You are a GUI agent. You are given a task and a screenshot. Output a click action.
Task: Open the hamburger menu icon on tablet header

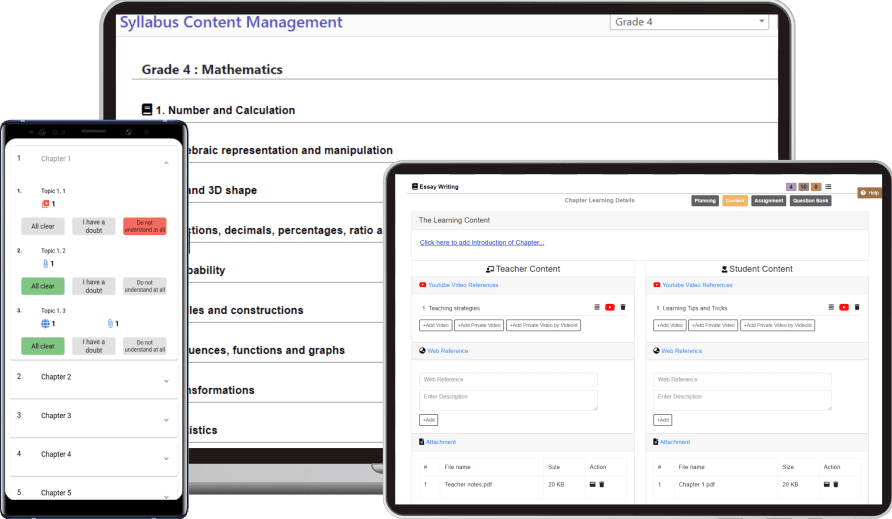tap(828, 187)
